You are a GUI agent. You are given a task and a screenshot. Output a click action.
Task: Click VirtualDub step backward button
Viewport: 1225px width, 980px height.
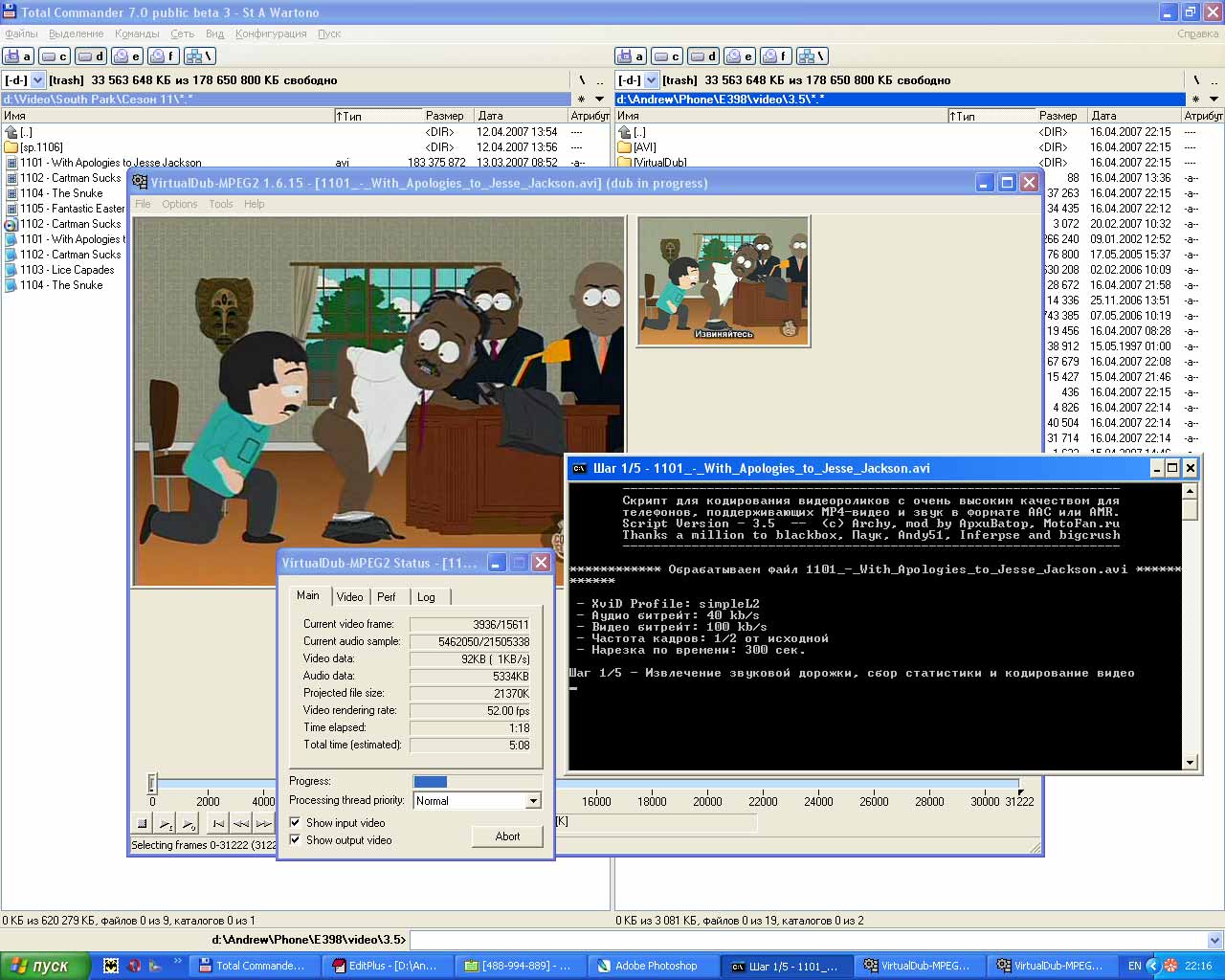click(x=241, y=823)
